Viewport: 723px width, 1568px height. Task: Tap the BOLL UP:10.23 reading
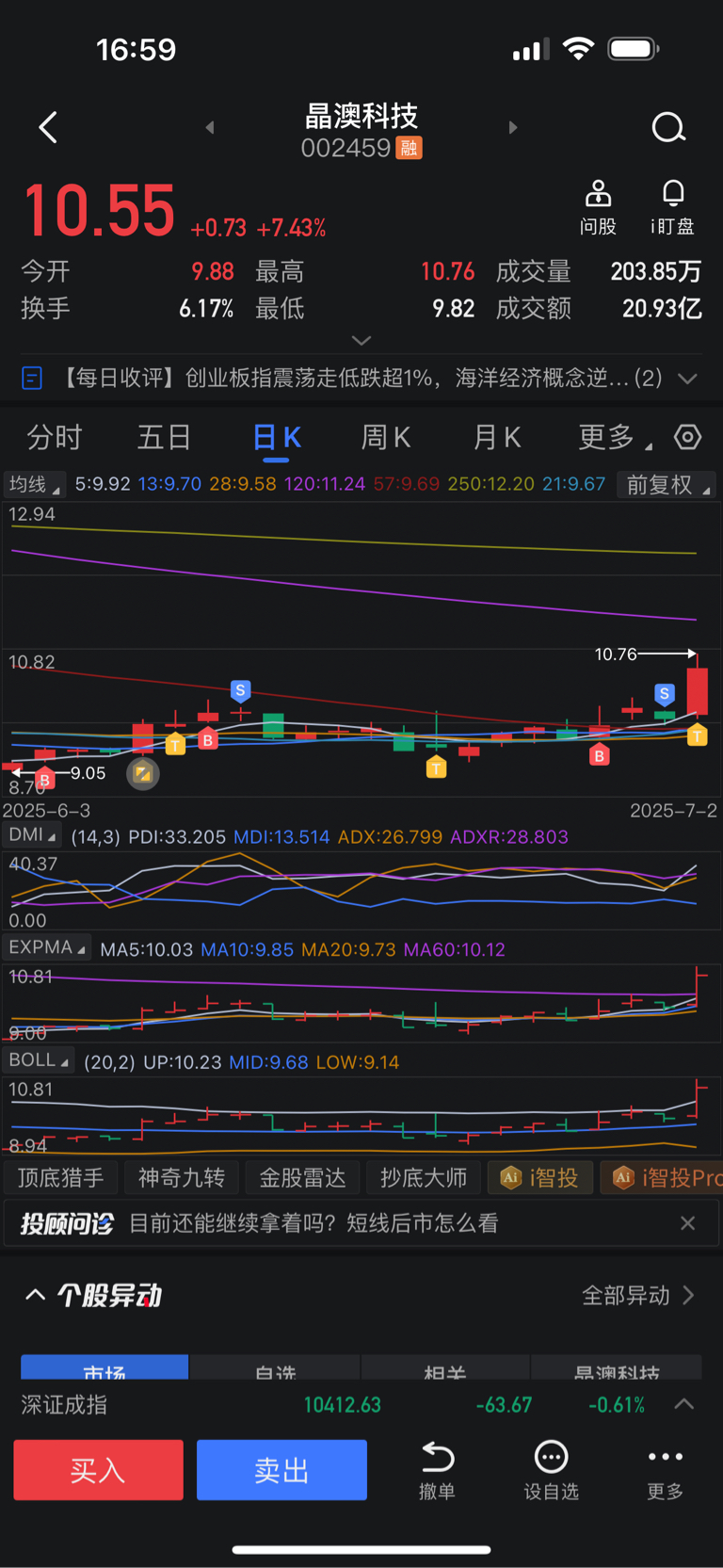183,1061
